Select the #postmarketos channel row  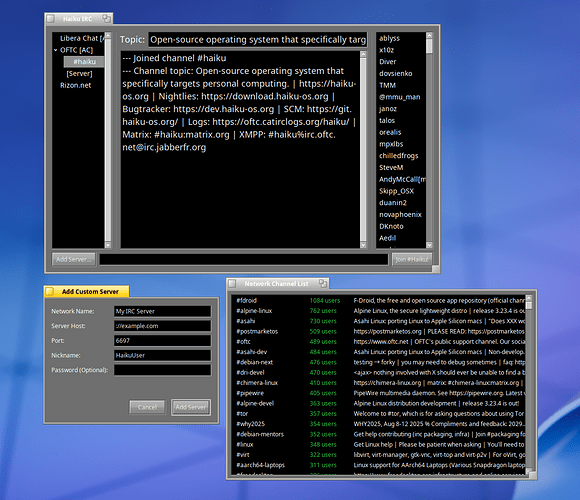[x=378, y=331]
